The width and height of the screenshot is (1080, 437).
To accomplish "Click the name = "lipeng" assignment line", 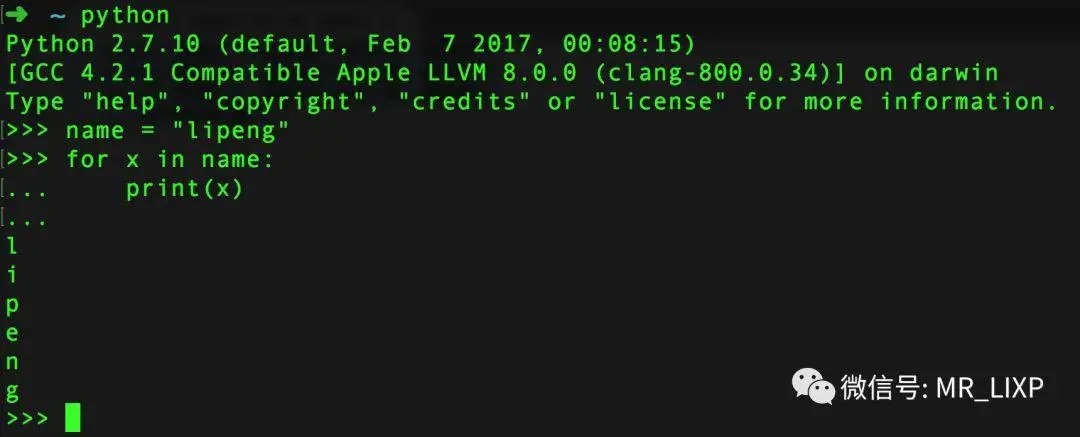I will (x=177, y=131).
